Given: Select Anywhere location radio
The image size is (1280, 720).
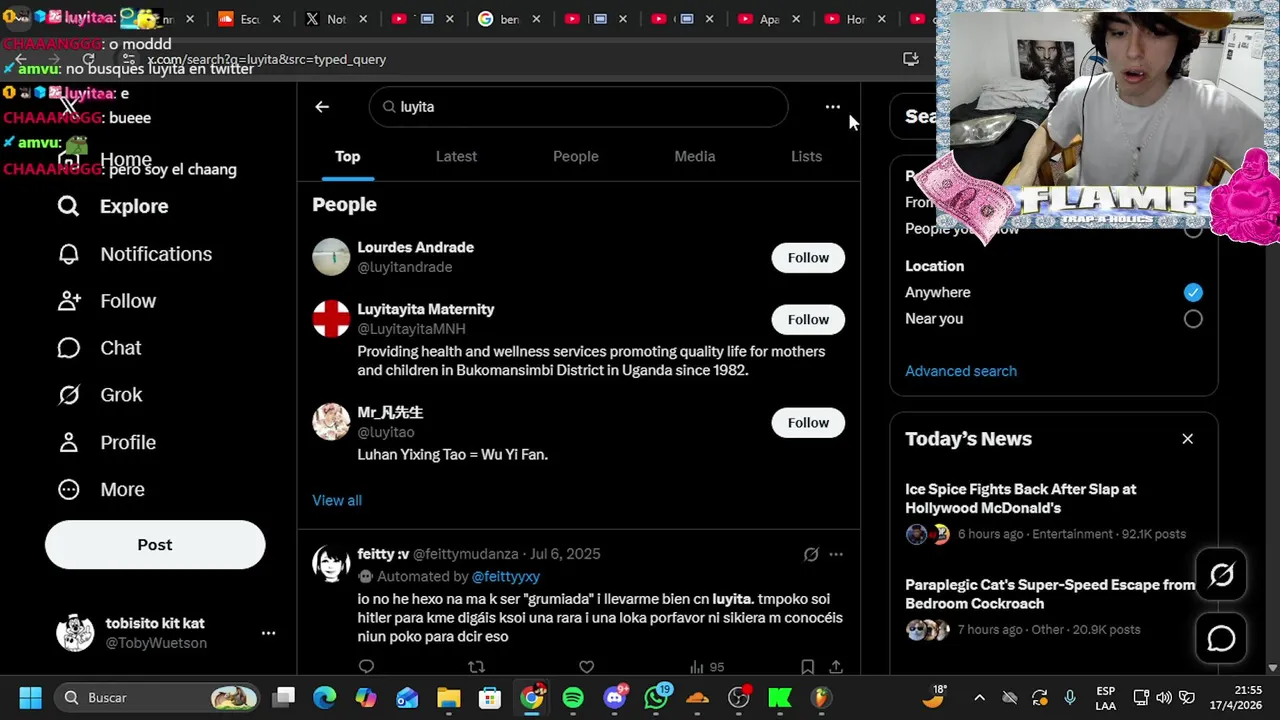Looking at the screenshot, I should coord(1193,292).
